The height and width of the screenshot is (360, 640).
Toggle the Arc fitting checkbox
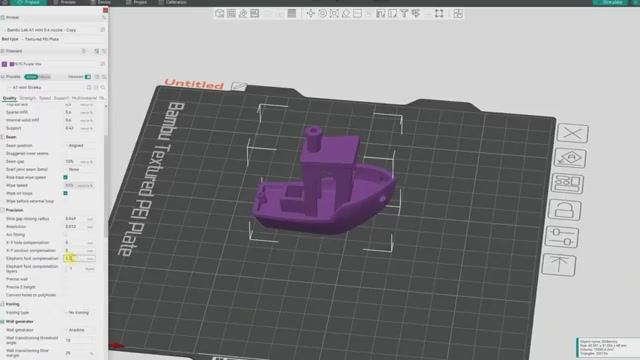click(65, 235)
